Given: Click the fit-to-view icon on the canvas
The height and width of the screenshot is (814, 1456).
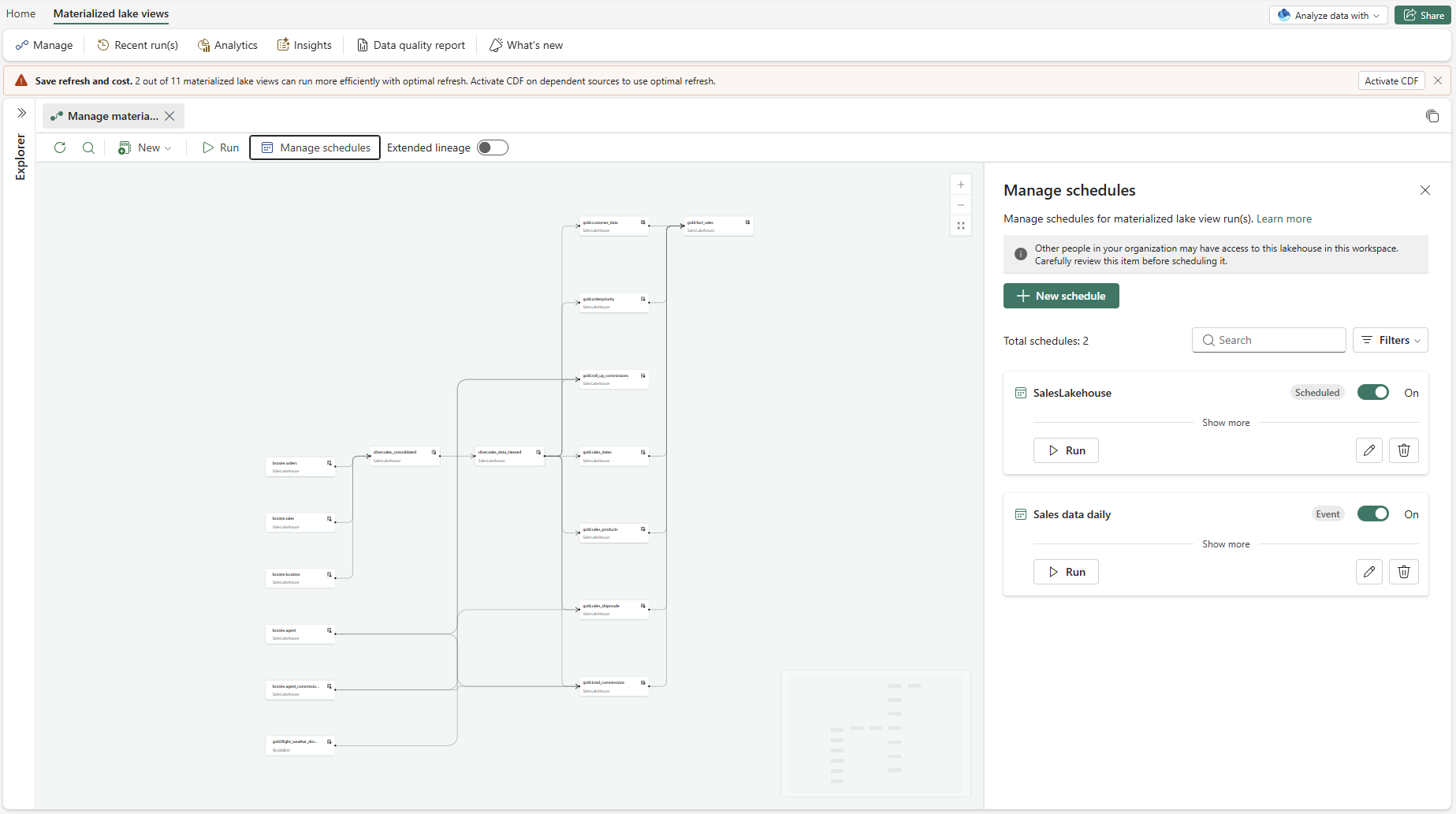Looking at the screenshot, I should click(961, 226).
